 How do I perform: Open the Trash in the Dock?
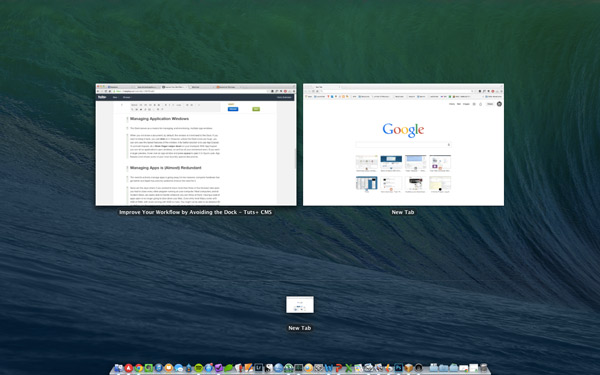coord(483,368)
